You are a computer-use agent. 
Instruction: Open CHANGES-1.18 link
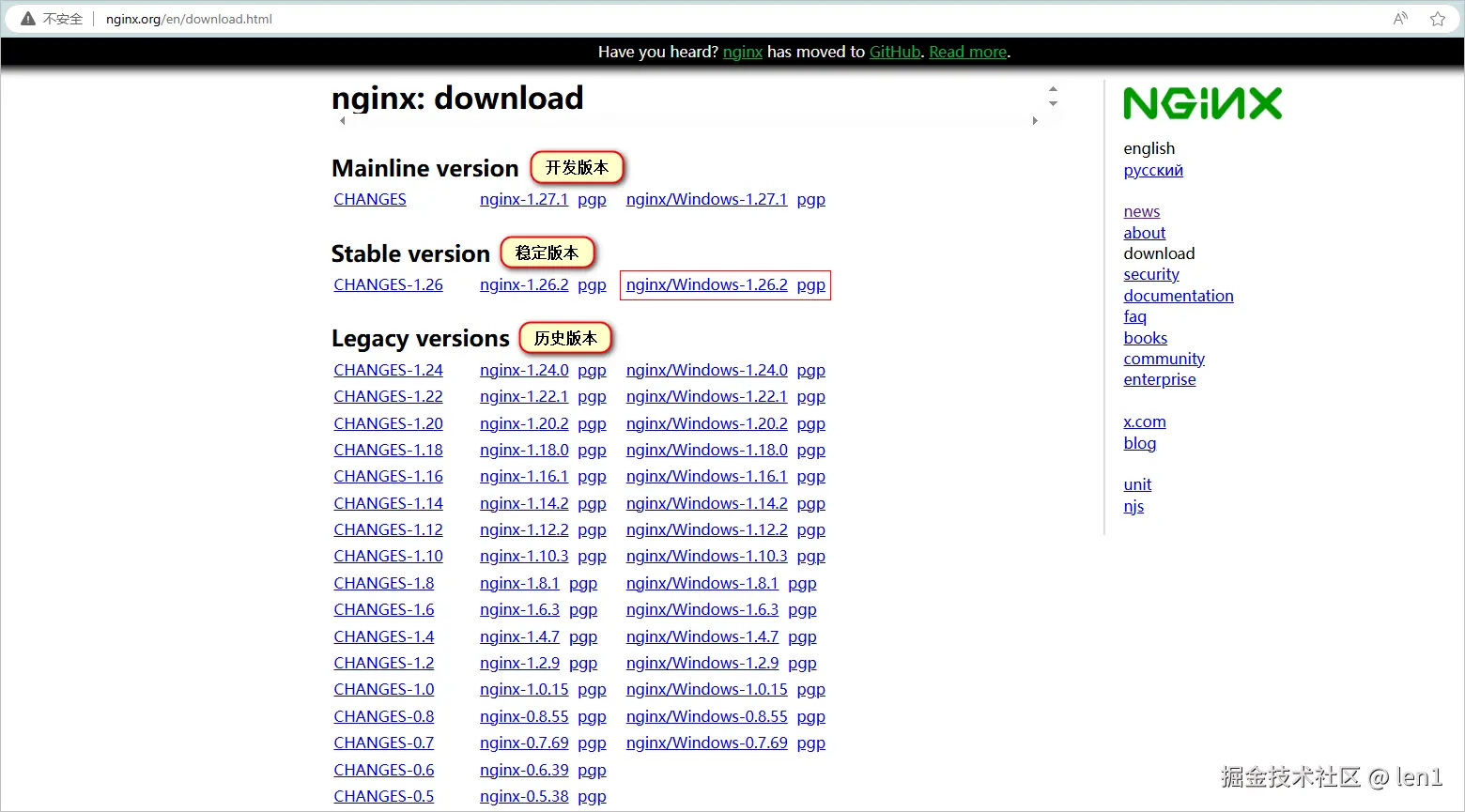point(388,450)
